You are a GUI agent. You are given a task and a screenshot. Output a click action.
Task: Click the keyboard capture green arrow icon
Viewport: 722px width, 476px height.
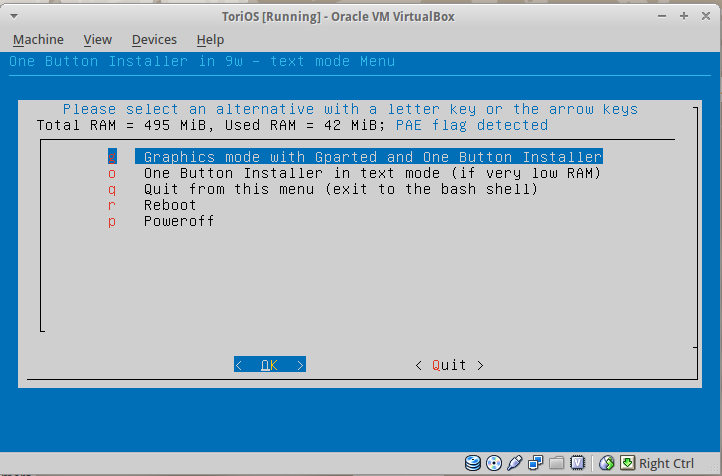coord(627,463)
